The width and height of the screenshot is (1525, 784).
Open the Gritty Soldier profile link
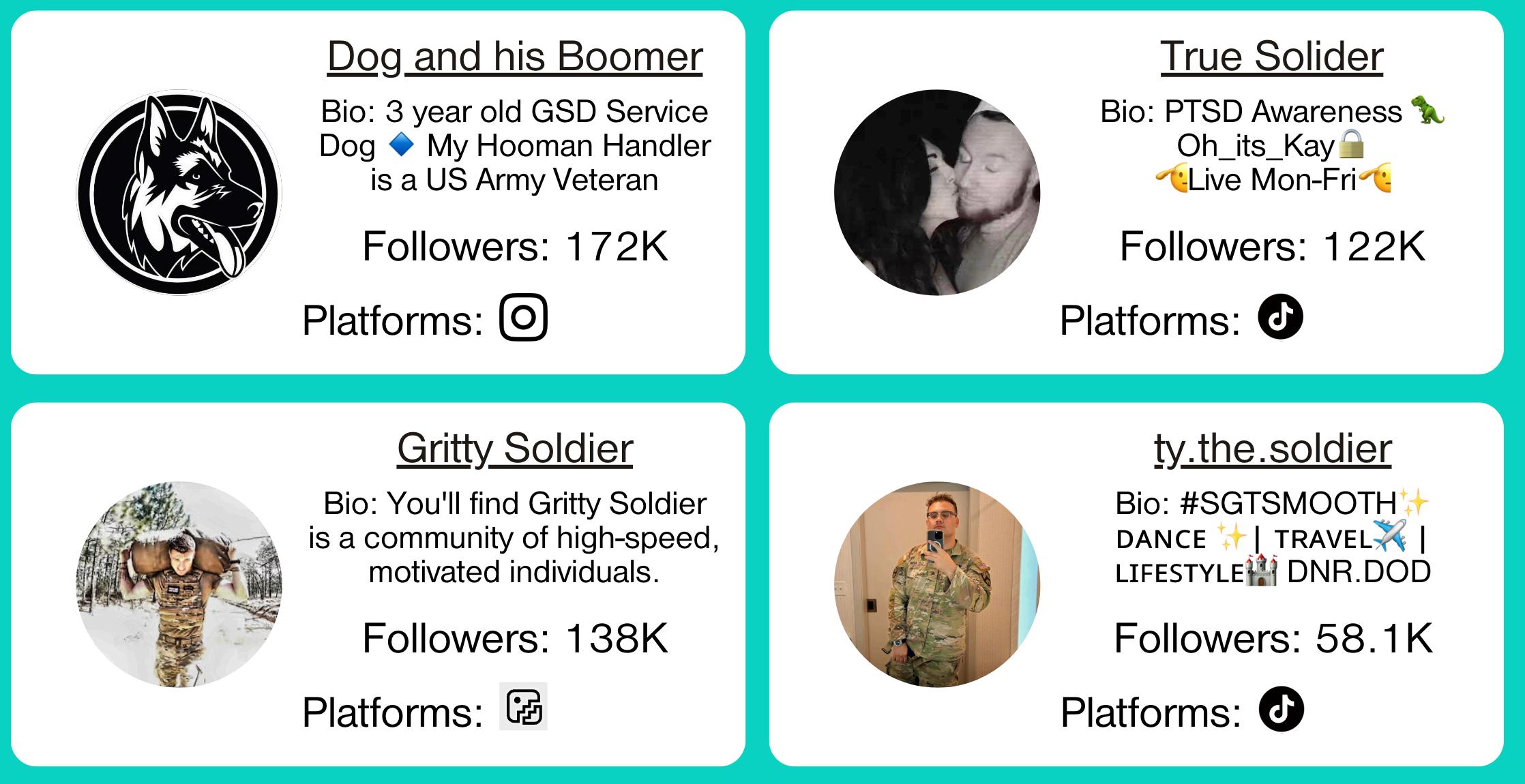[x=515, y=448]
